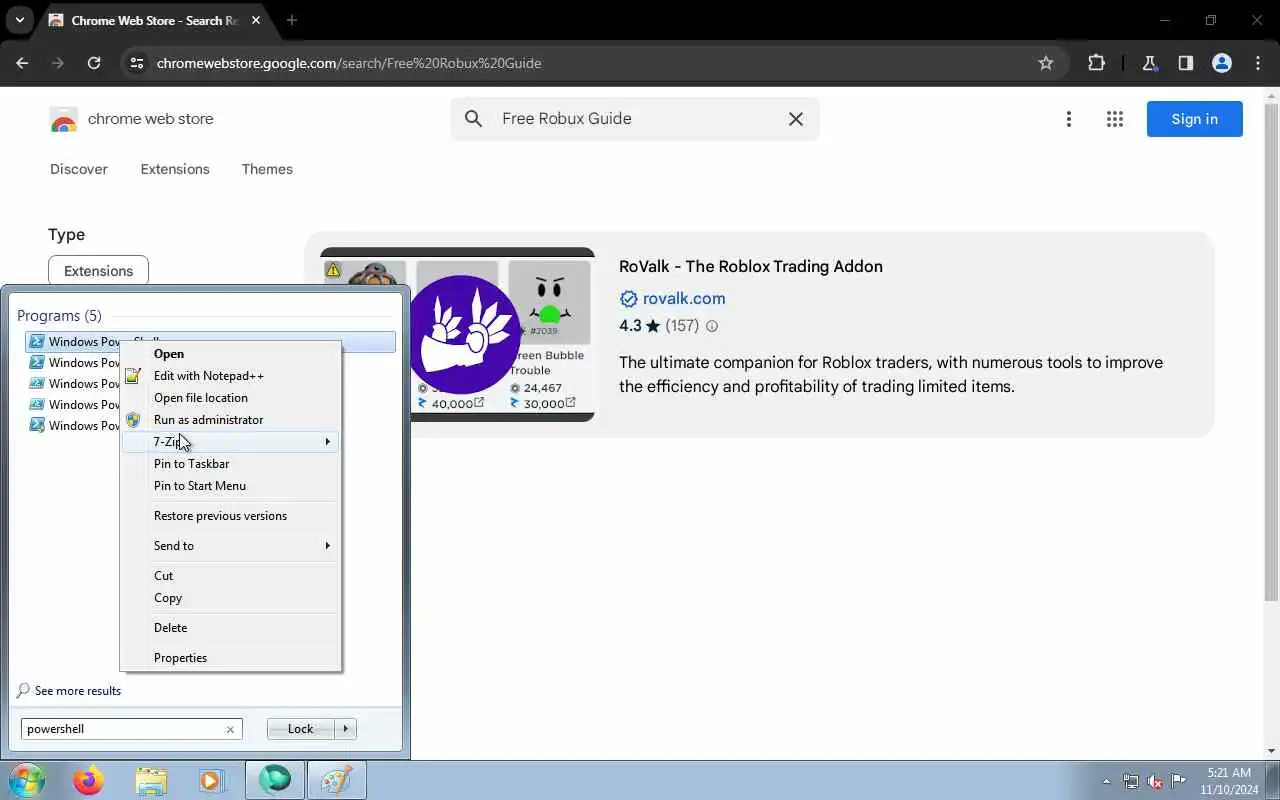The image size is (1280, 800).
Task: Select the Chrome Web Store browser tab
Action: [153, 20]
